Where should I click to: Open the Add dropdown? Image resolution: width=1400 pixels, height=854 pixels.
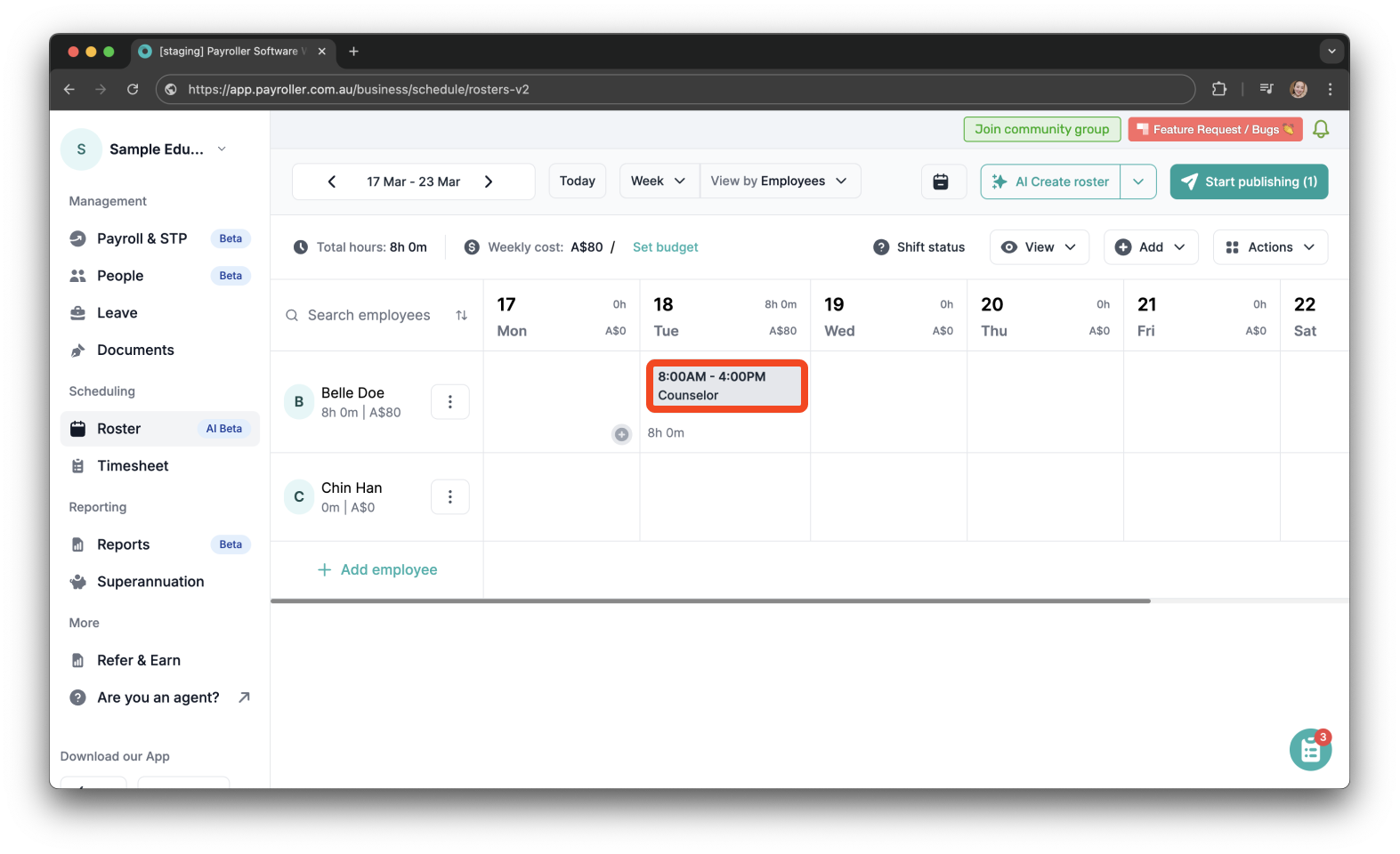click(1151, 247)
